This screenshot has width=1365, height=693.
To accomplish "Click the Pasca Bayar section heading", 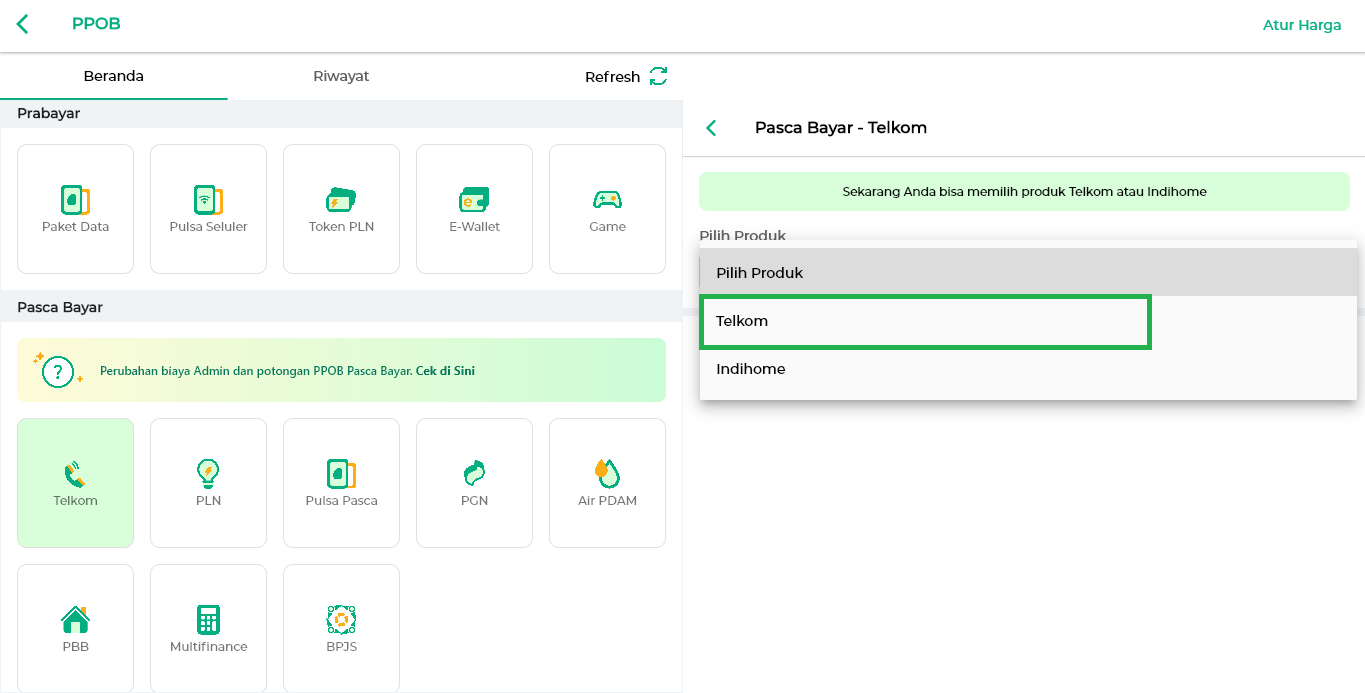I will [x=60, y=307].
